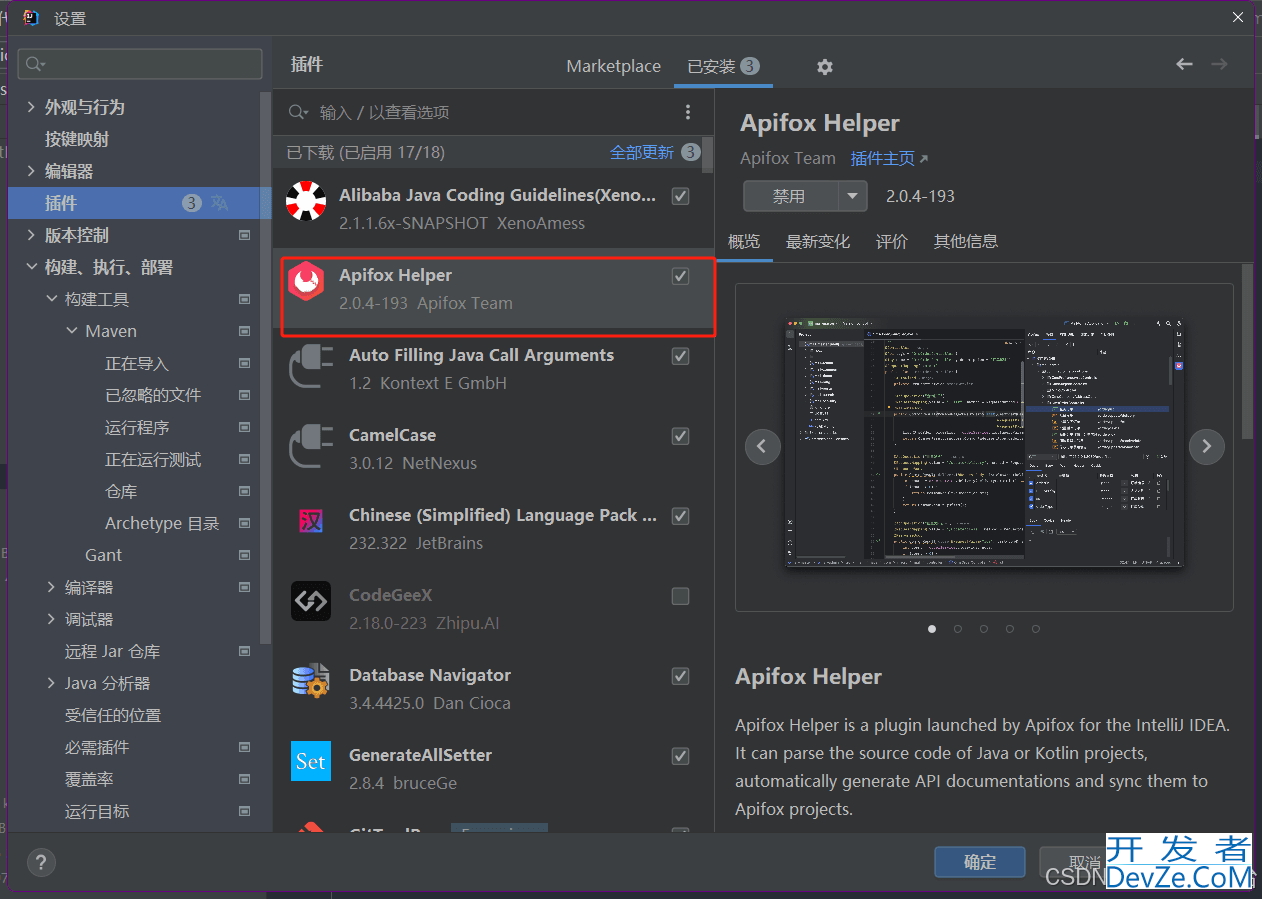Click the Database Navigator plugin icon

311,681
